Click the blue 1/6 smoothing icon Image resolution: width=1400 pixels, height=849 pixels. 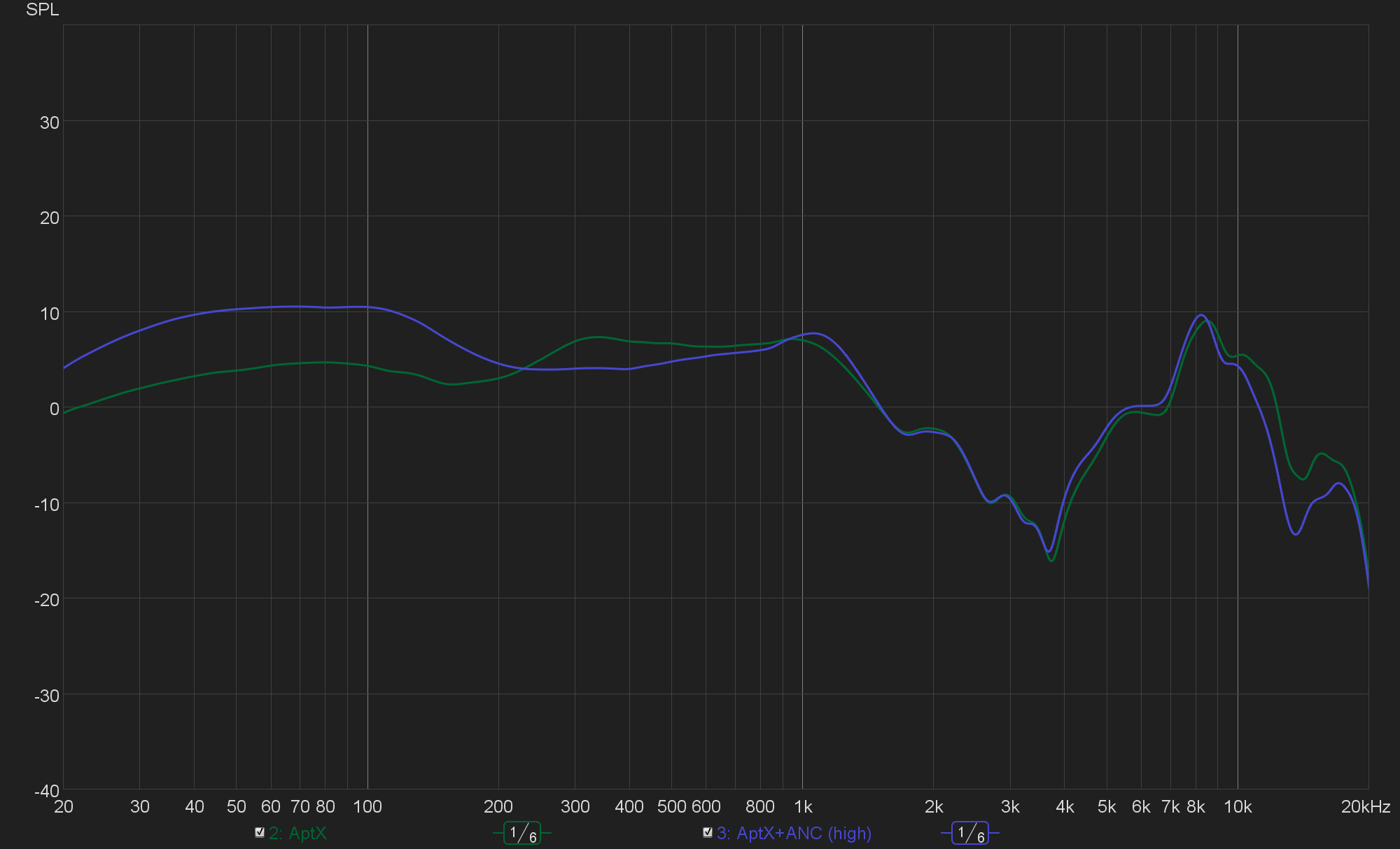pyautogui.click(x=970, y=833)
